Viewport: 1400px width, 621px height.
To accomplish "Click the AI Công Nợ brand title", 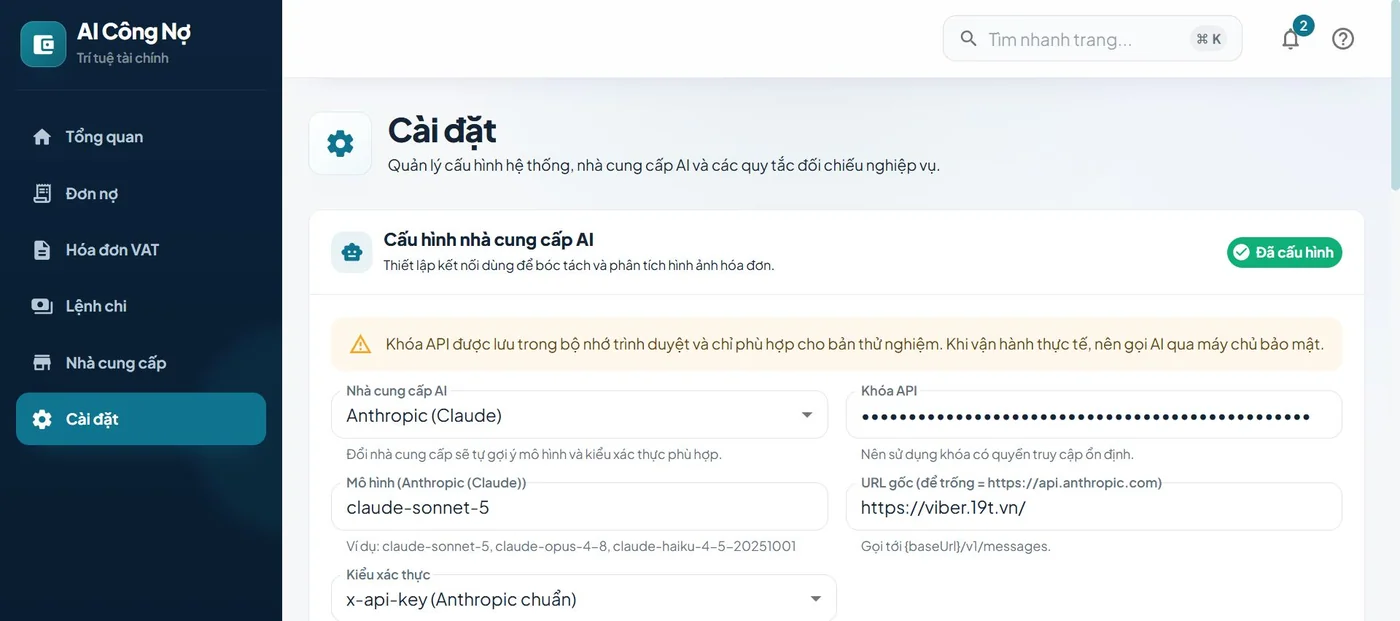I will tap(134, 32).
